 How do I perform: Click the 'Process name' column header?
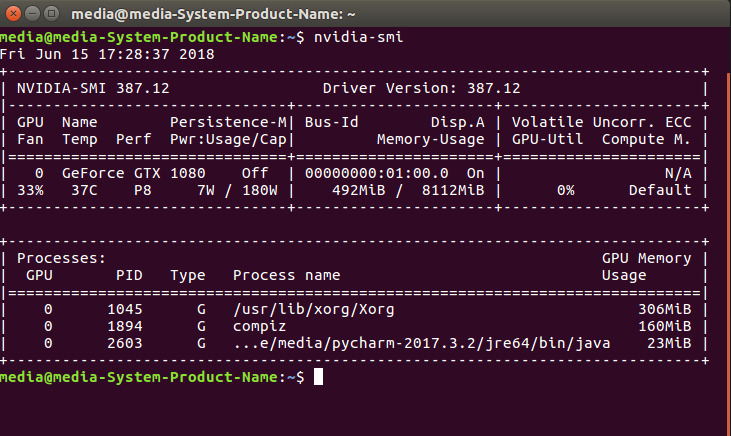tap(287, 275)
